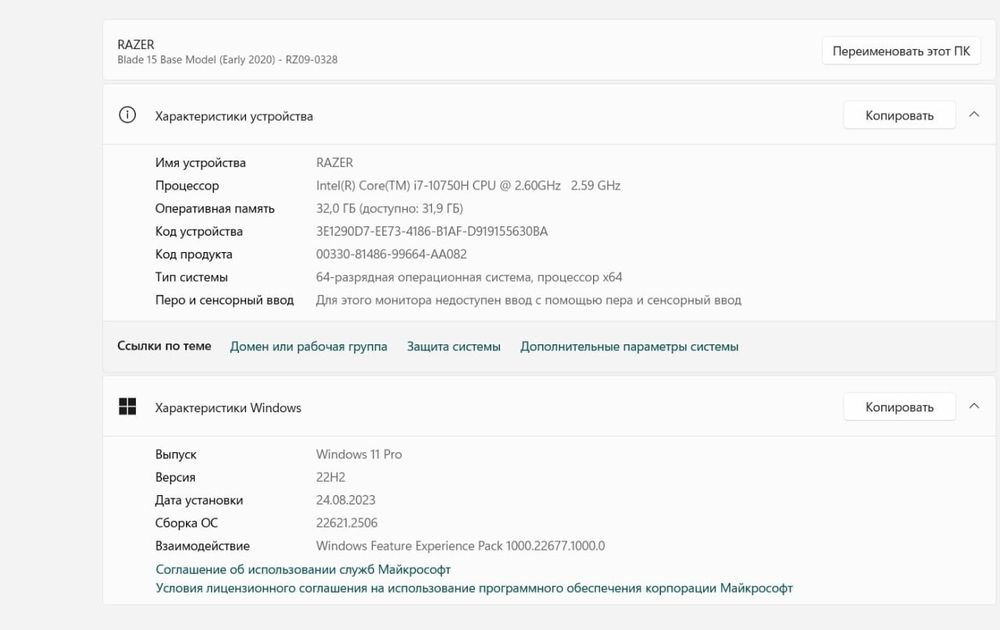Open Защита системы link

pos(453,346)
